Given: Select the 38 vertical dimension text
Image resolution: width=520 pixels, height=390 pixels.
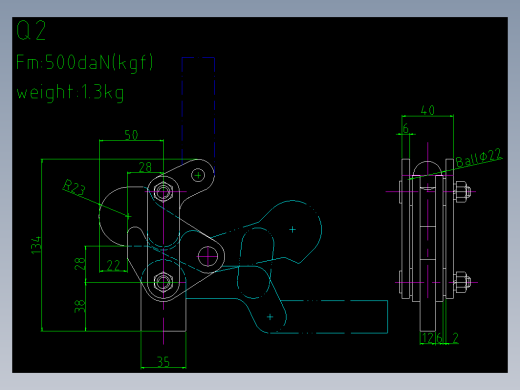Looking at the screenshot, I should (x=80, y=307).
